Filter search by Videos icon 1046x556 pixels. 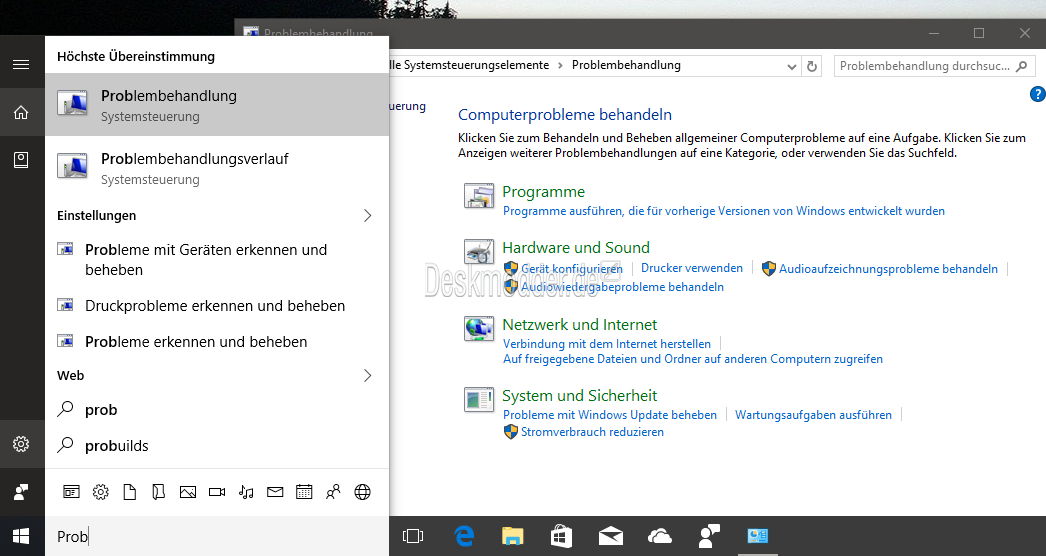point(217,492)
